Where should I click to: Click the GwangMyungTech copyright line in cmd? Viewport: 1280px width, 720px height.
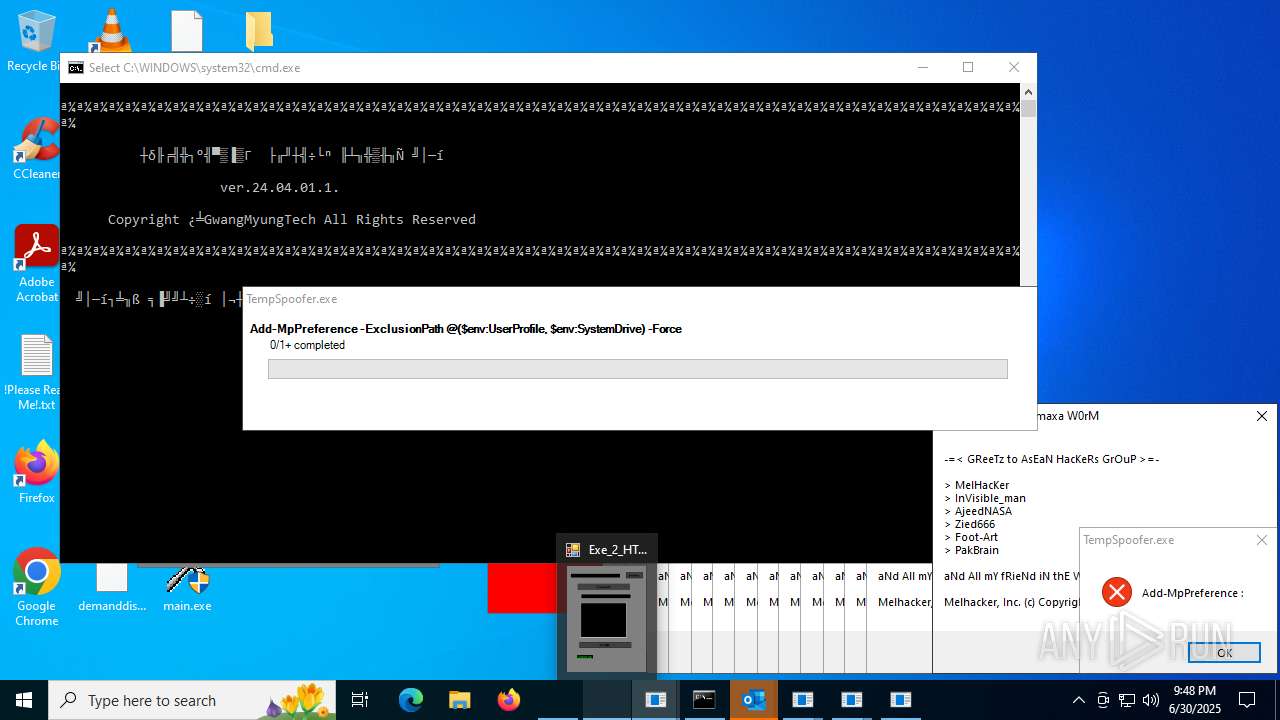click(292, 219)
